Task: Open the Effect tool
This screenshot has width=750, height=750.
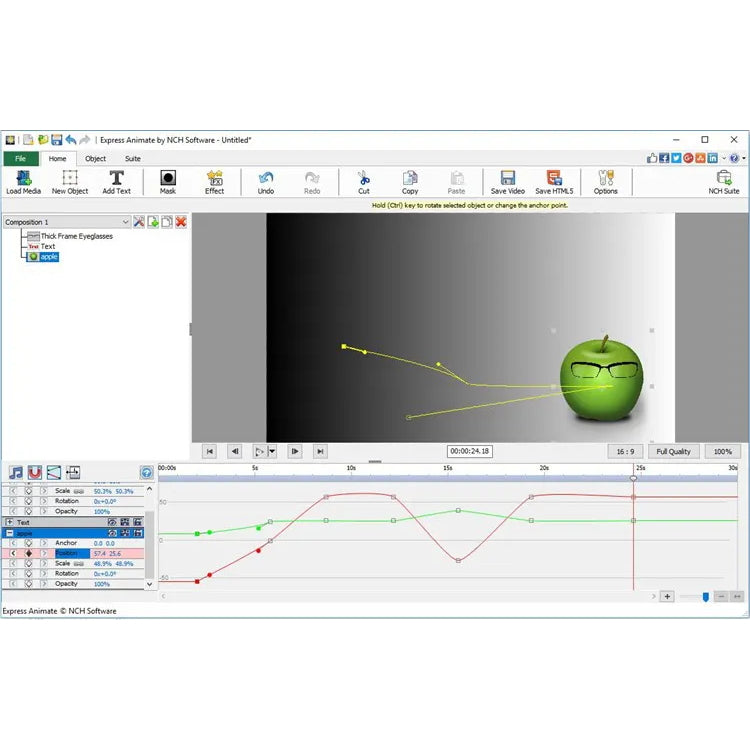Action: [x=215, y=181]
